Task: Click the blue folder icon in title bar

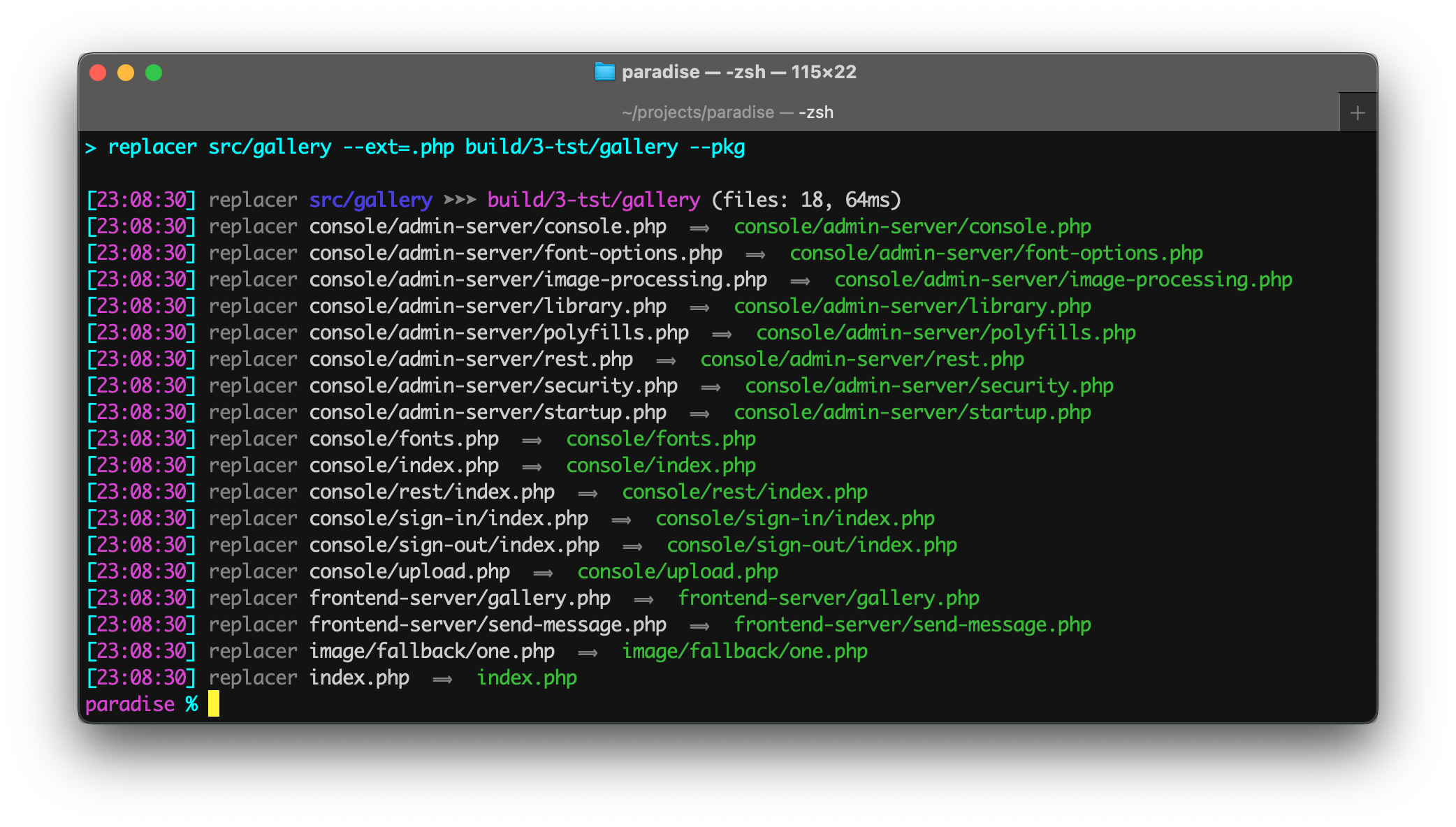Action: pos(604,72)
